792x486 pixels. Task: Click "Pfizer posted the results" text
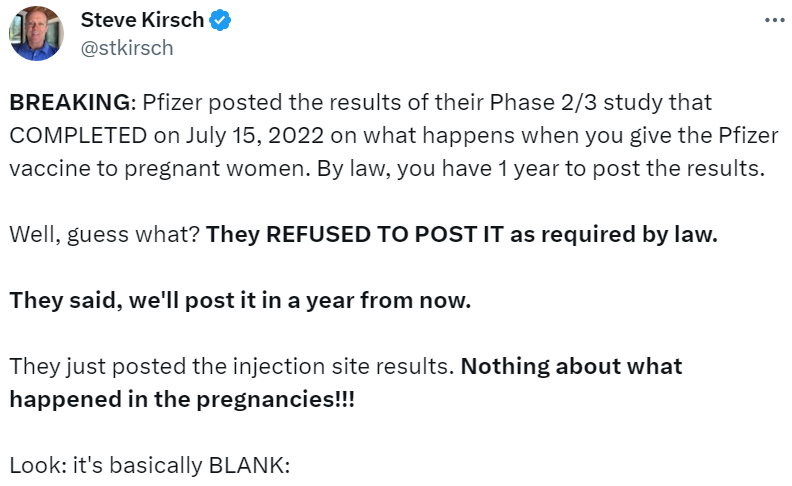(248, 103)
